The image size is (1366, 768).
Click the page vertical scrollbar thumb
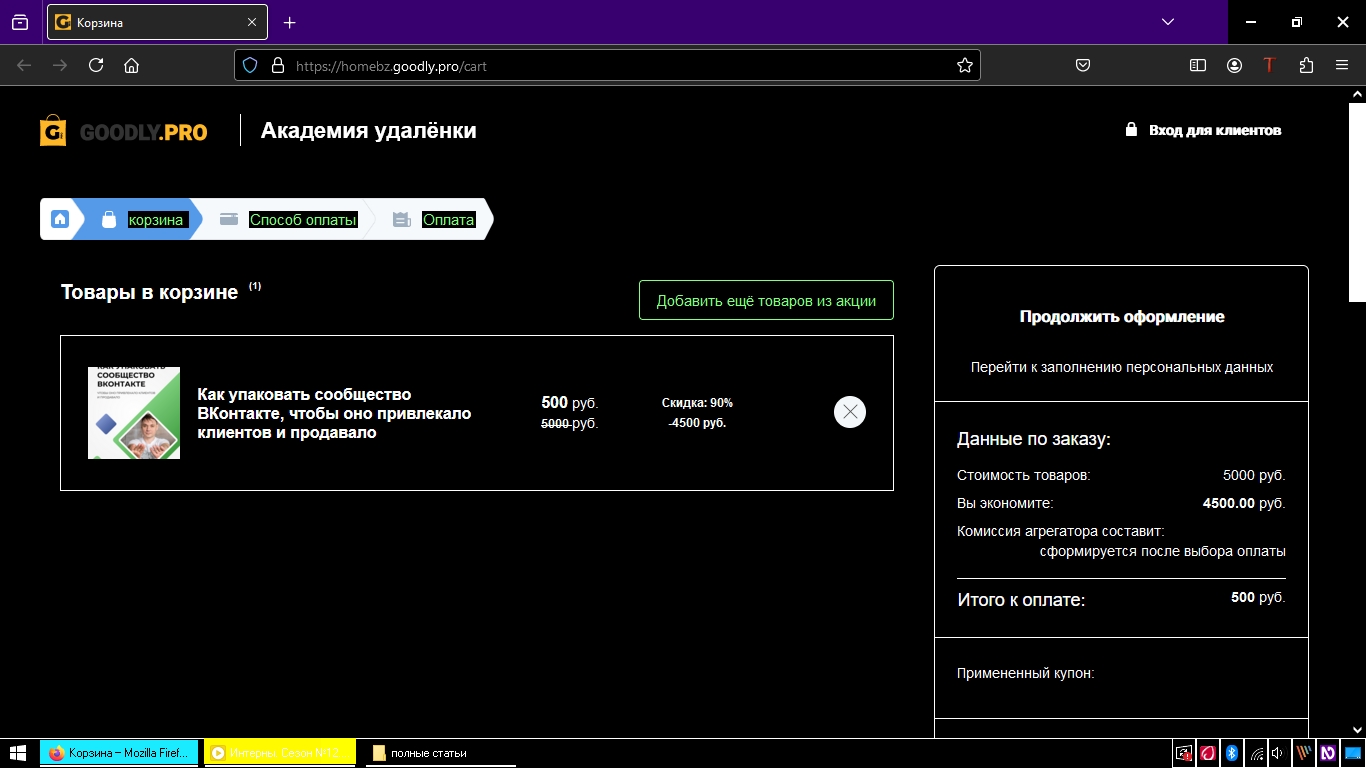click(x=1357, y=200)
